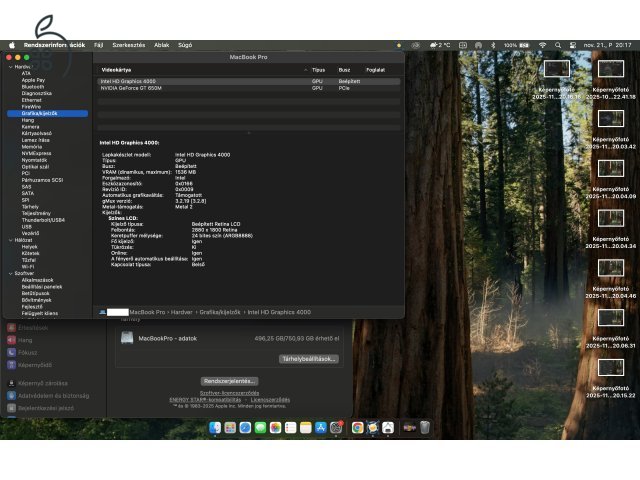This screenshot has height=480, width=640.
Task: Open Control Center in the menu bar
Action: tap(573, 45)
